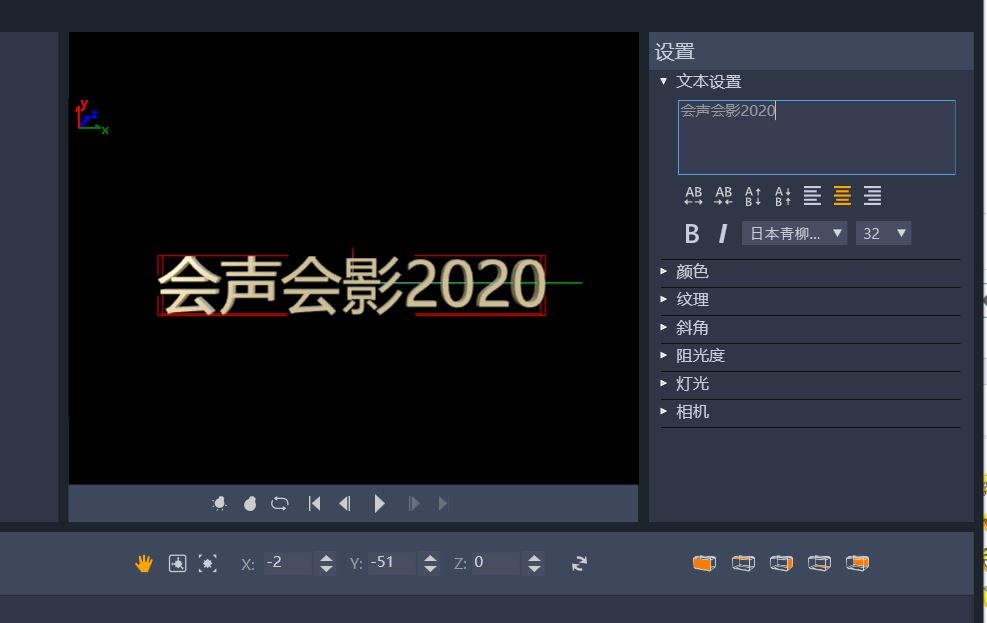Click the XYZ axis gizmo in preview
The width and height of the screenshot is (987, 623).
(91, 116)
